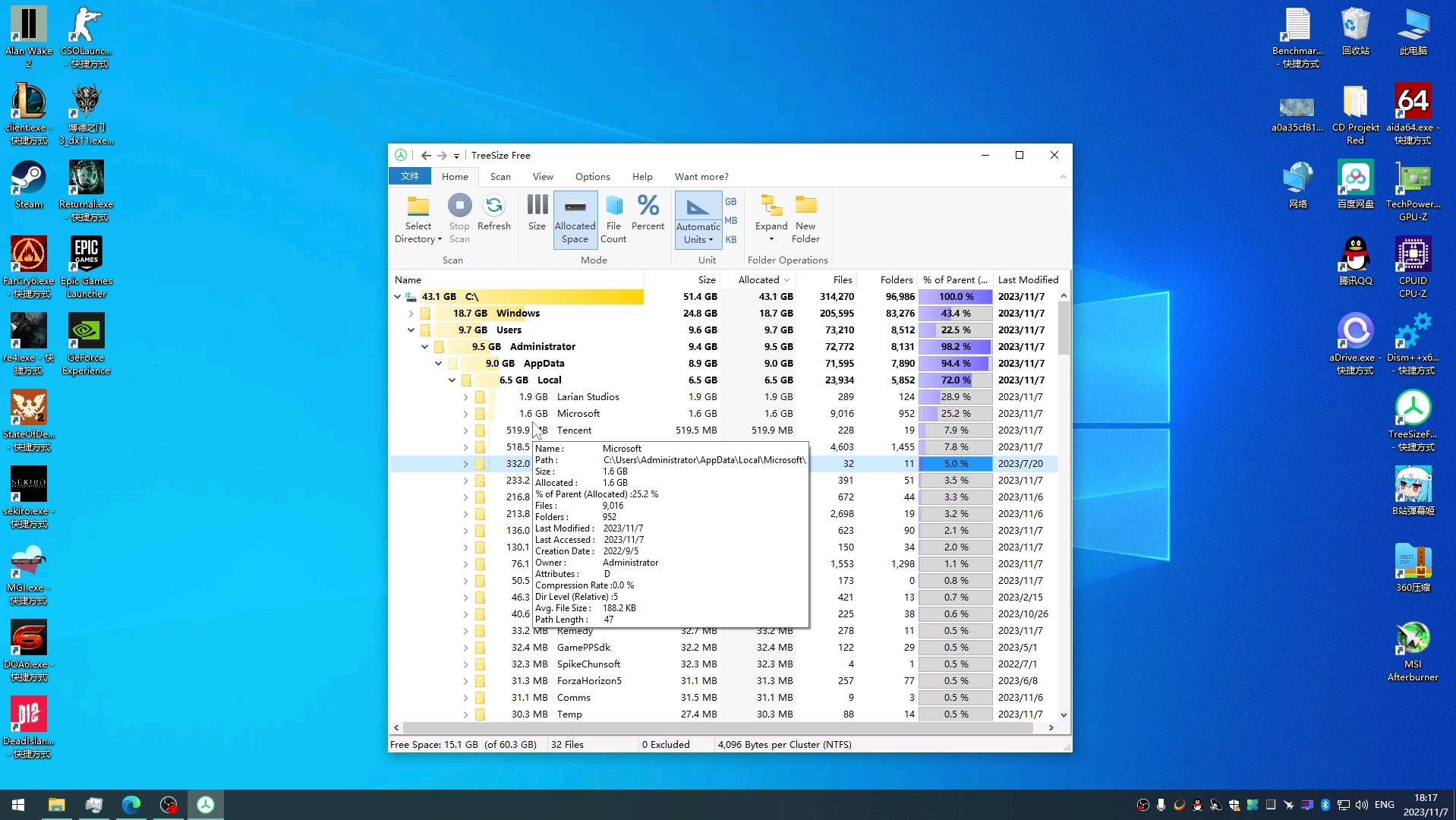Sort by the Name column header
The image size is (1456, 820).
coord(516,280)
